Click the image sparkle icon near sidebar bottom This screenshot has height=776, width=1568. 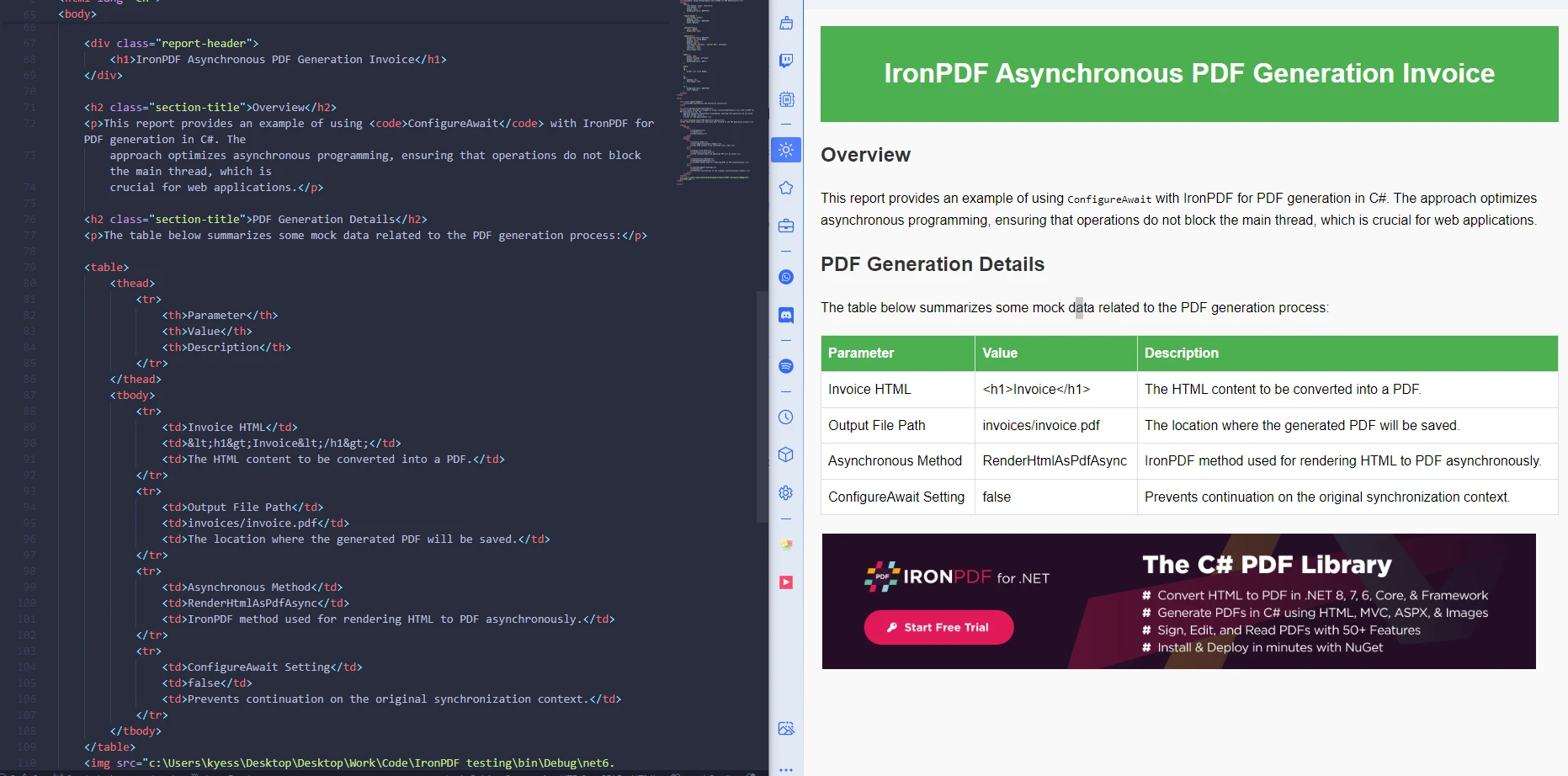786,728
